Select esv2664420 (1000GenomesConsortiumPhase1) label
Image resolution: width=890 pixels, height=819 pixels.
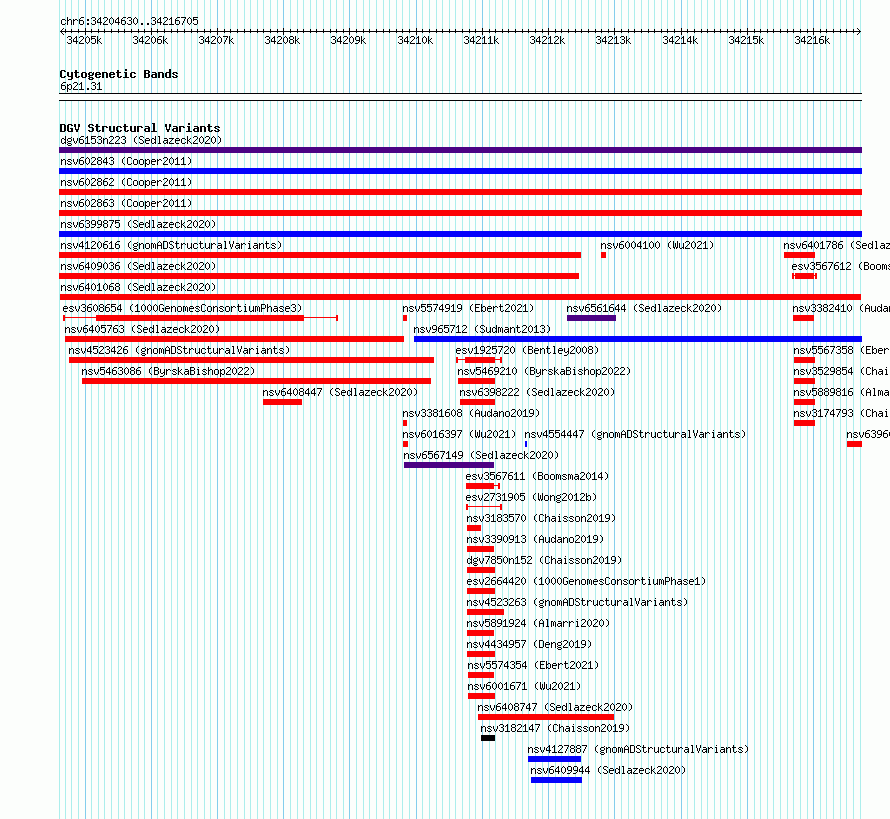coord(586,581)
